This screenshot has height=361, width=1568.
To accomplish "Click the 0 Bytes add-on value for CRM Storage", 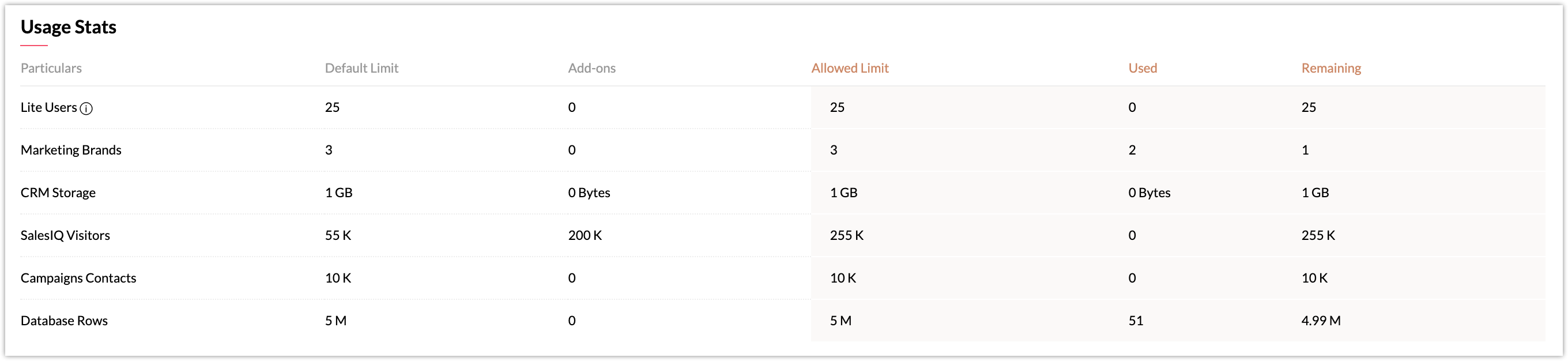I will [589, 193].
